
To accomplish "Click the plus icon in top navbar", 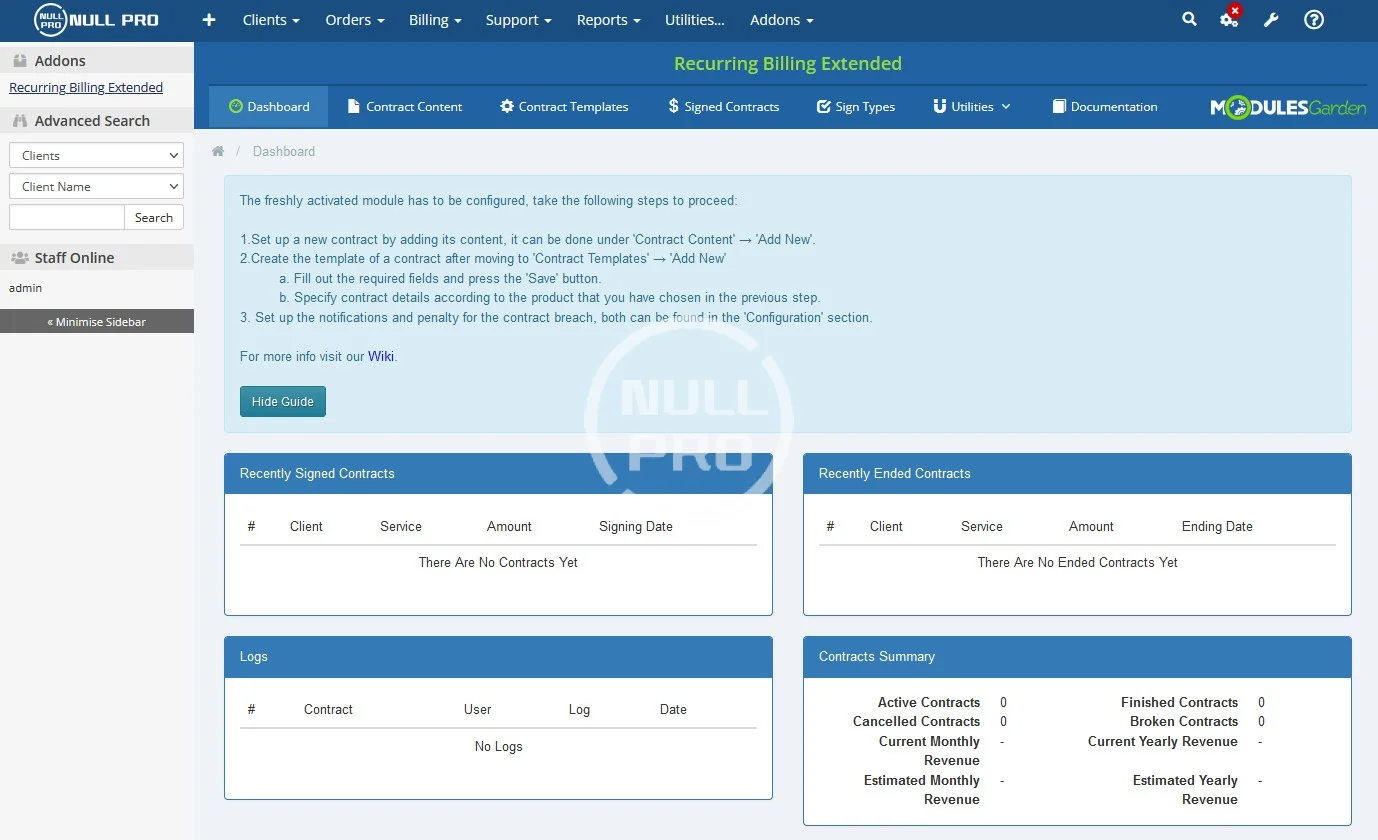I will click(209, 20).
